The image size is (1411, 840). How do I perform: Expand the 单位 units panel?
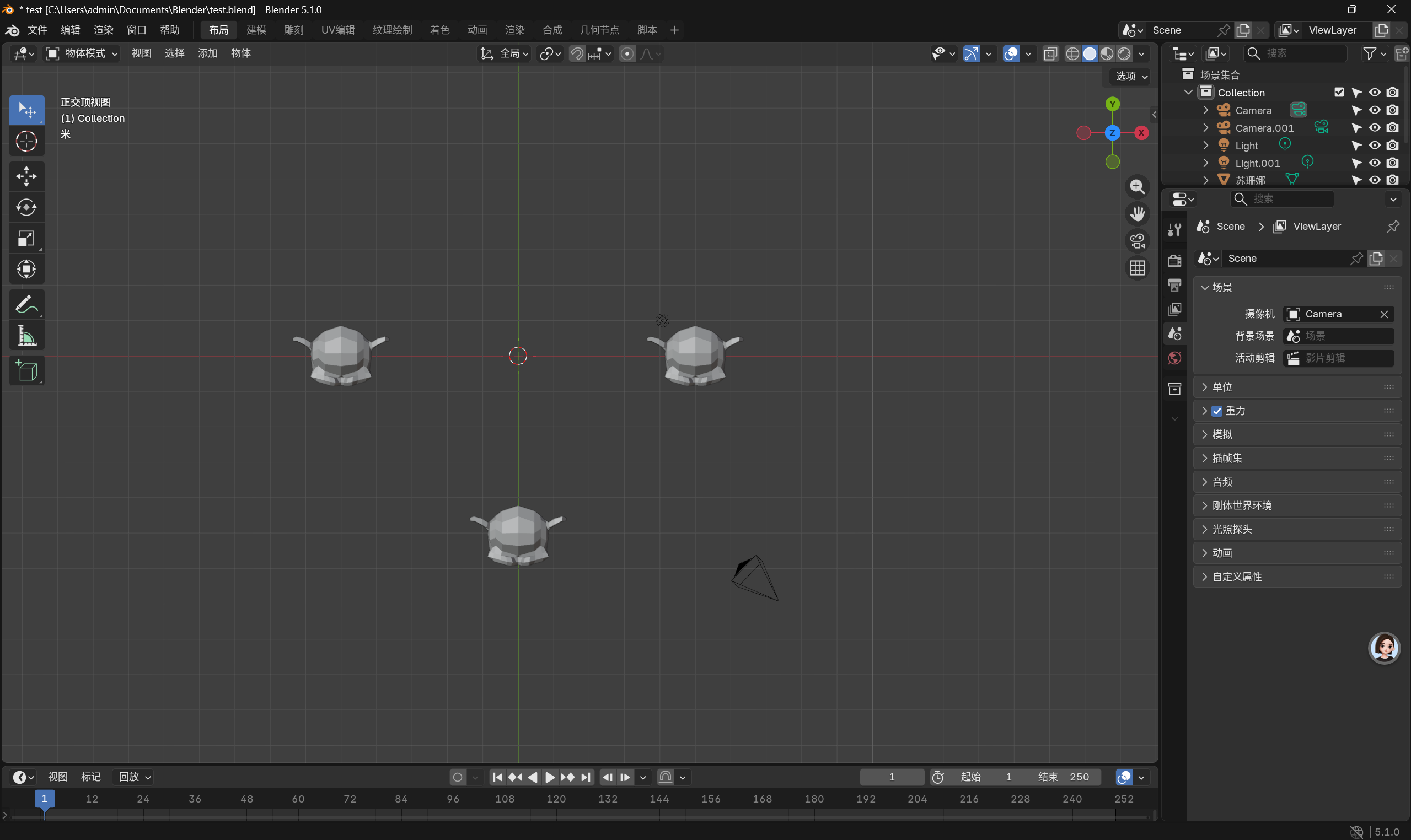(1222, 387)
